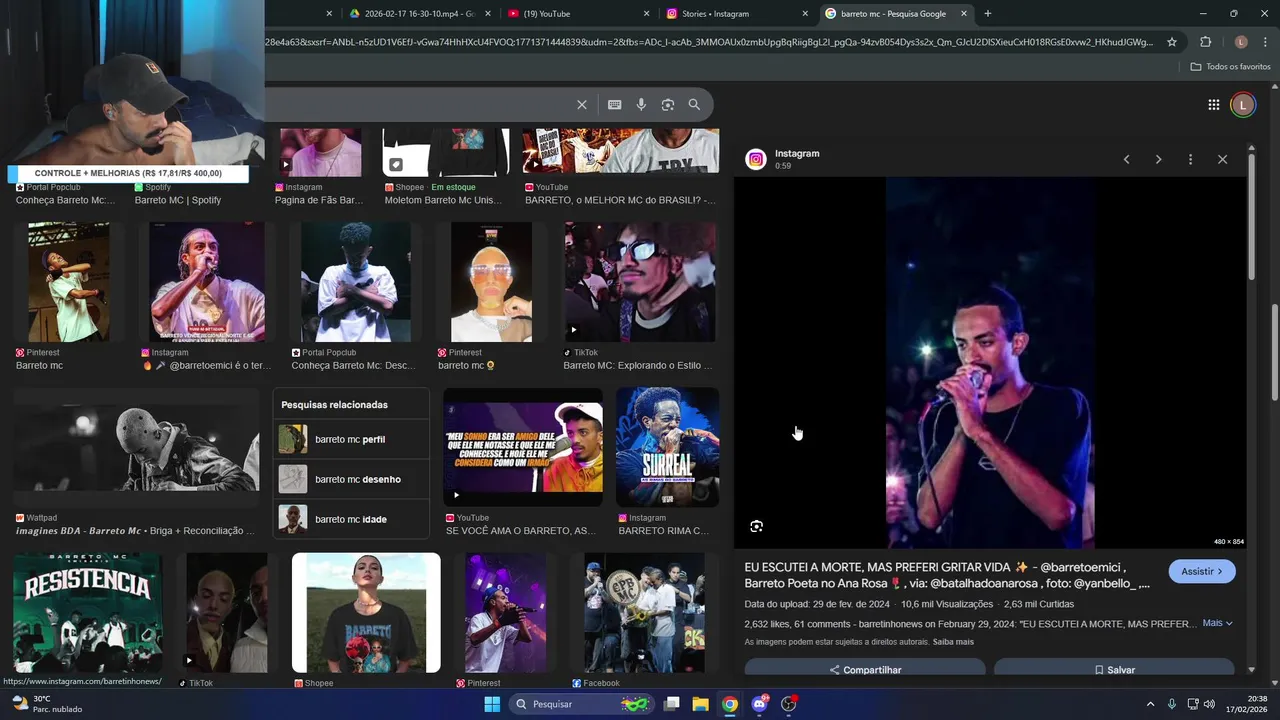This screenshot has width=1280, height=720.
Task: Open the Saiba mais copyright link
Action: click(x=953, y=642)
